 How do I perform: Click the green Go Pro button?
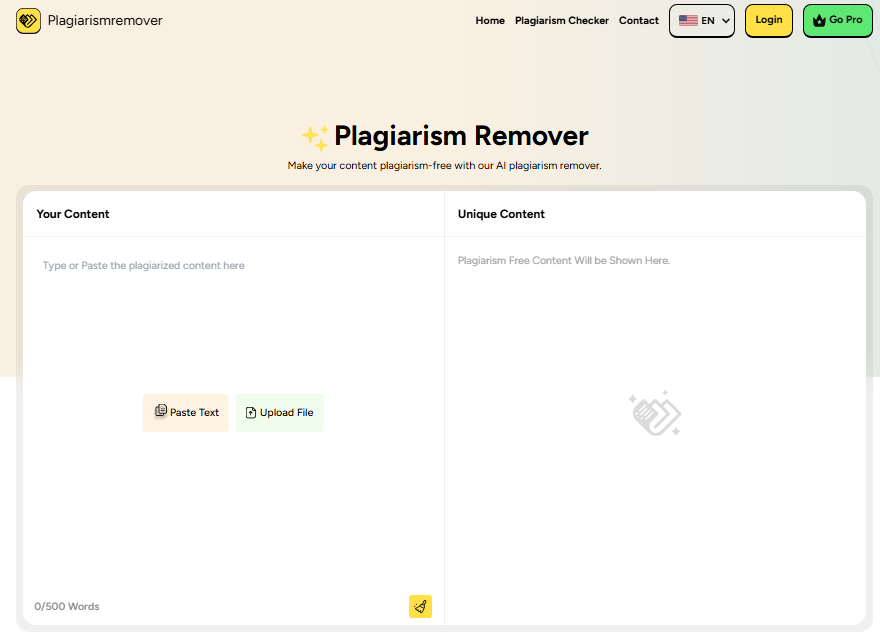[838, 20]
